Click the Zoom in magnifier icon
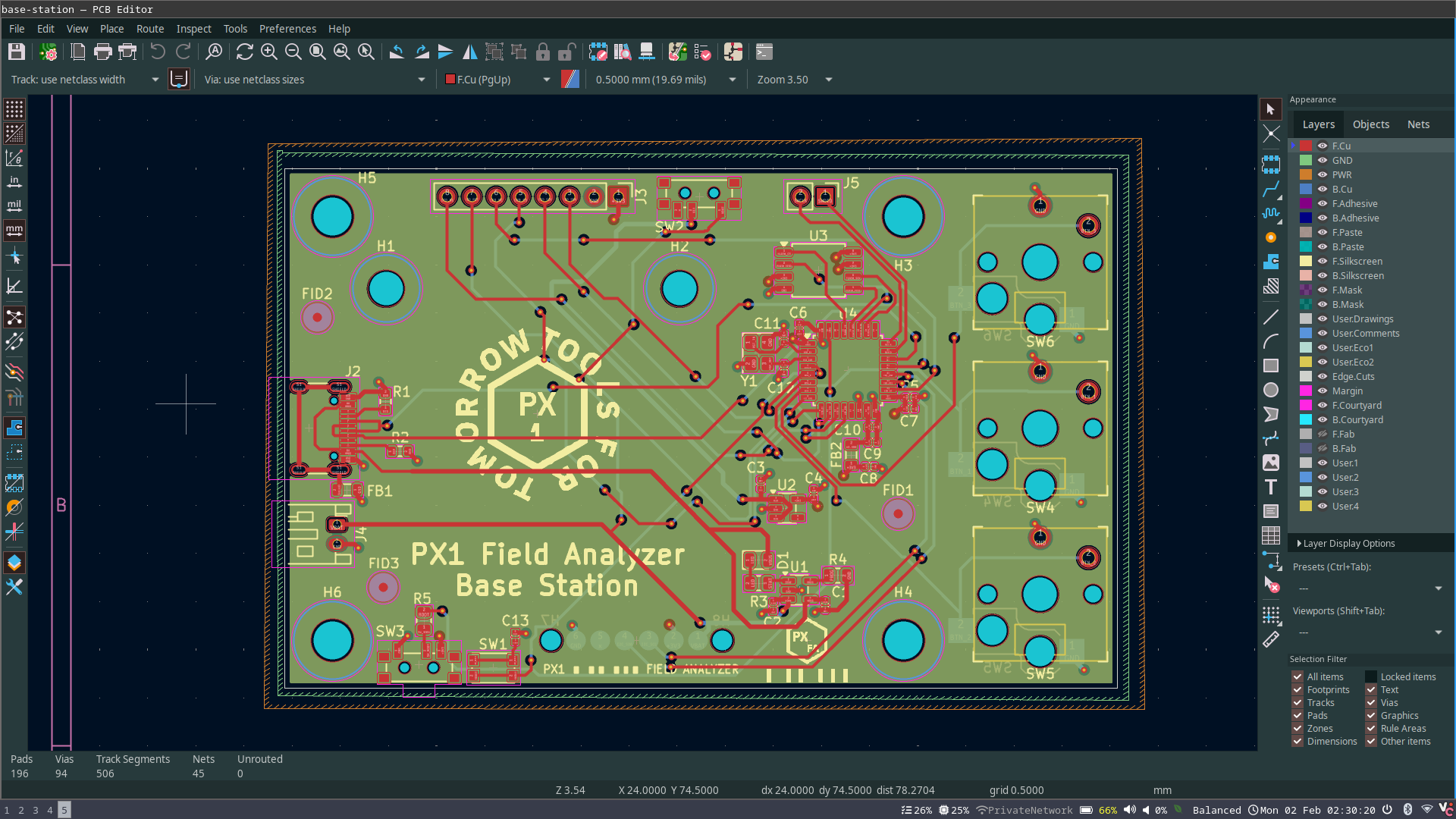 click(269, 52)
